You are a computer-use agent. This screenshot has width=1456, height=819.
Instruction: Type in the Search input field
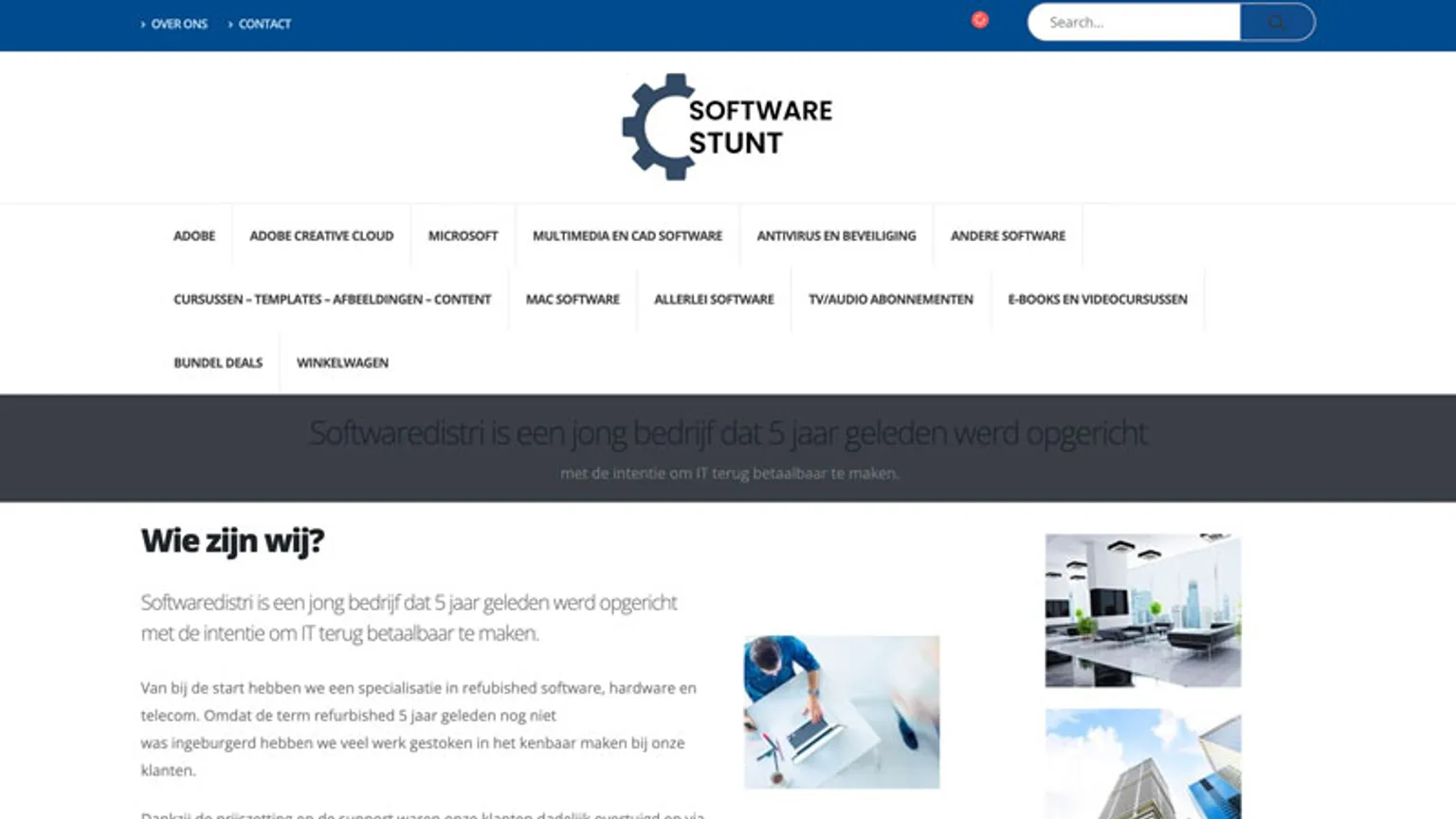[x=1133, y=22]
